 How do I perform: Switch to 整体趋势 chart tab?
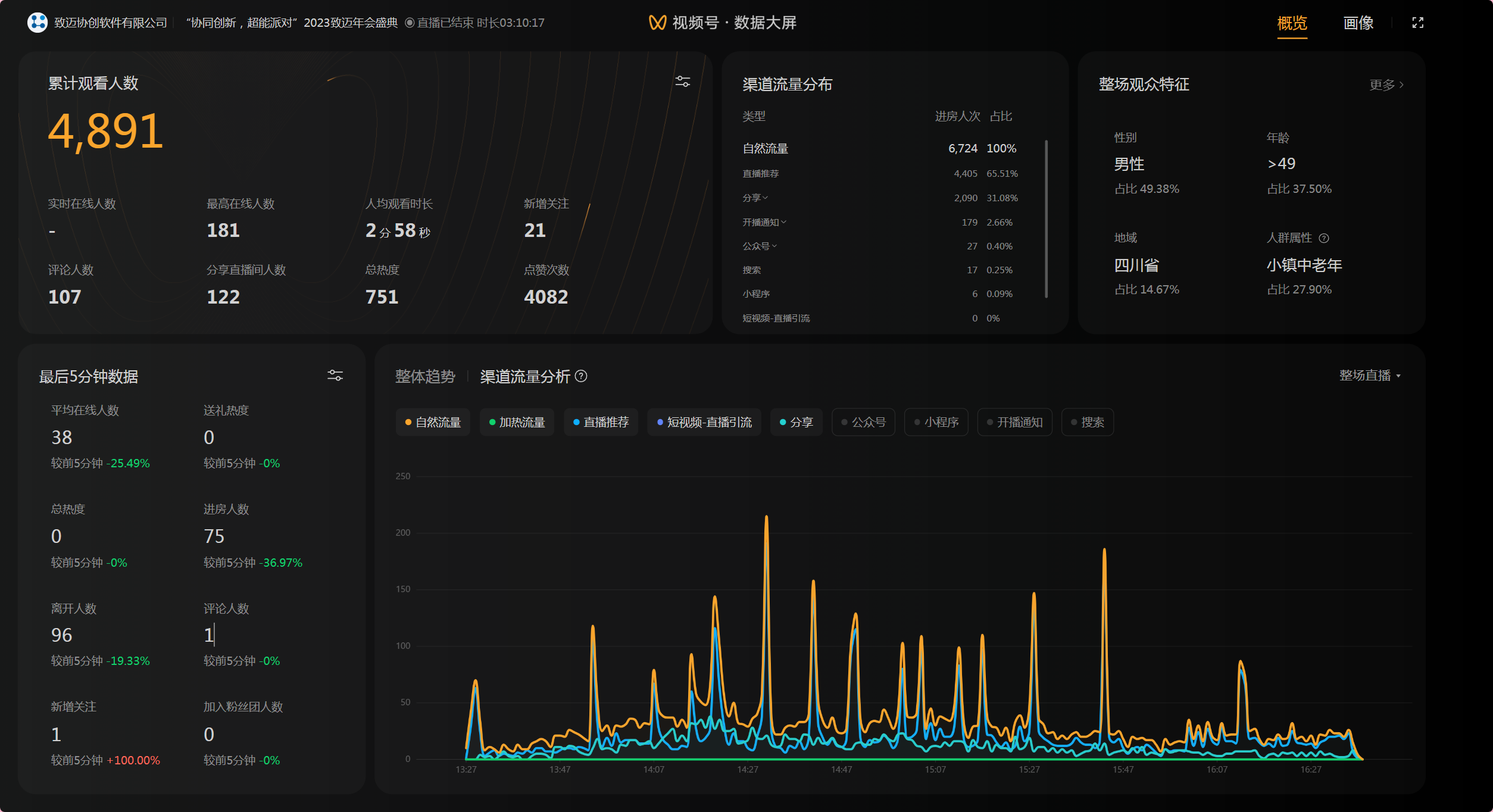tap(425, 376)
